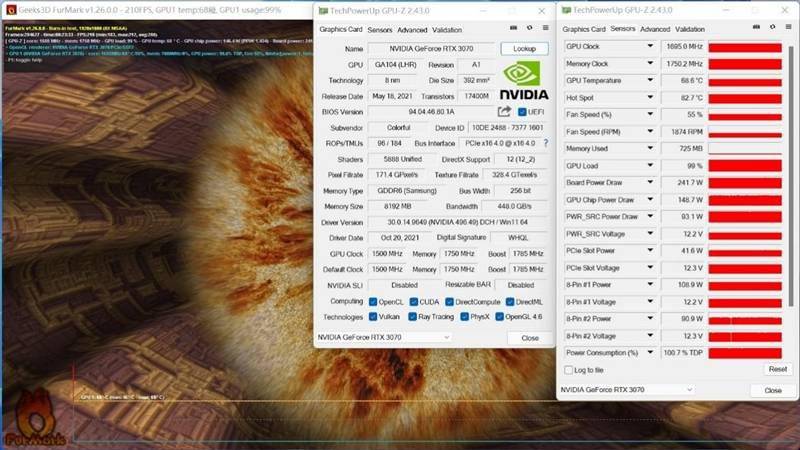Click the Lookup button in GPU-Z
Viewport: 800px width, 450px height.
(x=524, y=48)
